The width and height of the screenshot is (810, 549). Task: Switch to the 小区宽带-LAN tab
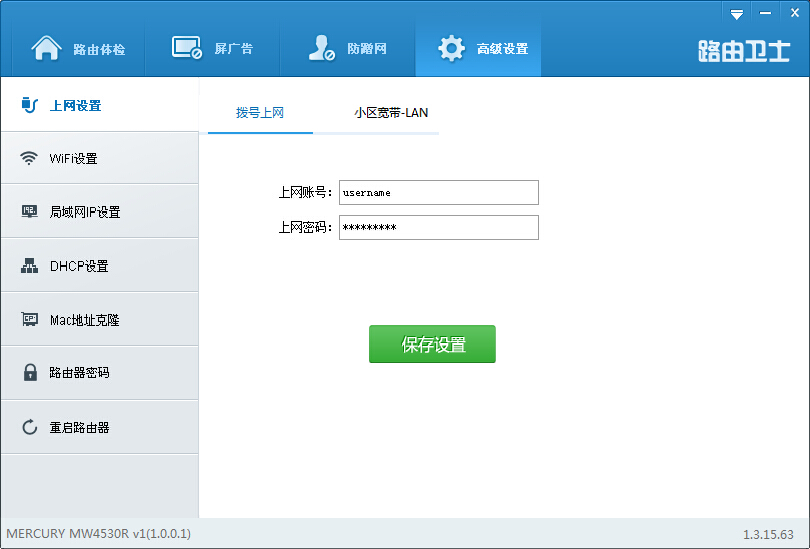(x=390, y=113)
